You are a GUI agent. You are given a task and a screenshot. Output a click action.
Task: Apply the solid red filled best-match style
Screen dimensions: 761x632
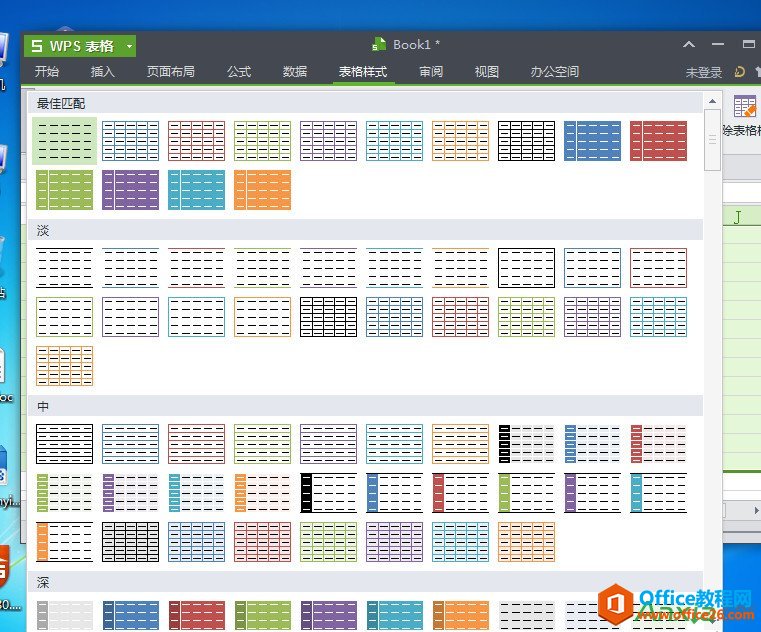(659, 141)
